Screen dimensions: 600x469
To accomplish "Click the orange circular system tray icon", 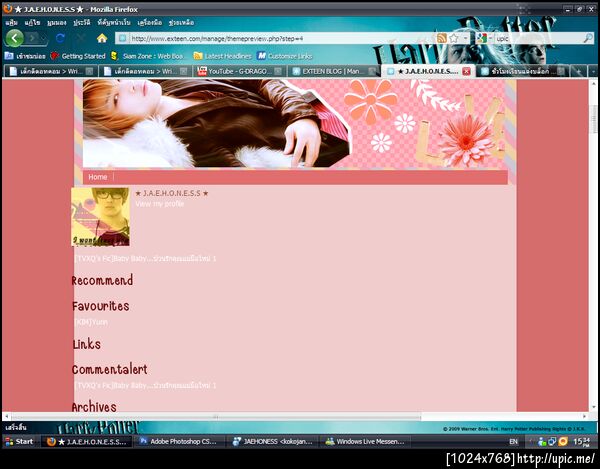I will [x=563, y=441].
